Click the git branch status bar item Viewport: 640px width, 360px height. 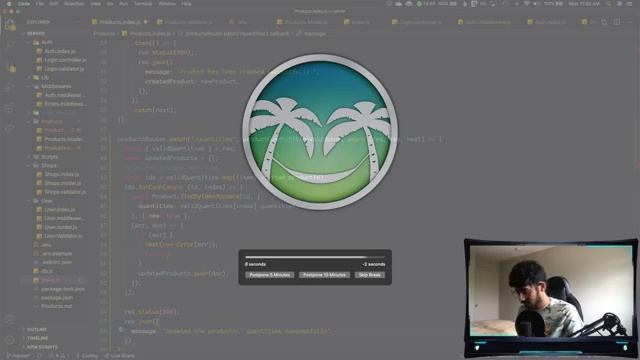tap(18, 356)
